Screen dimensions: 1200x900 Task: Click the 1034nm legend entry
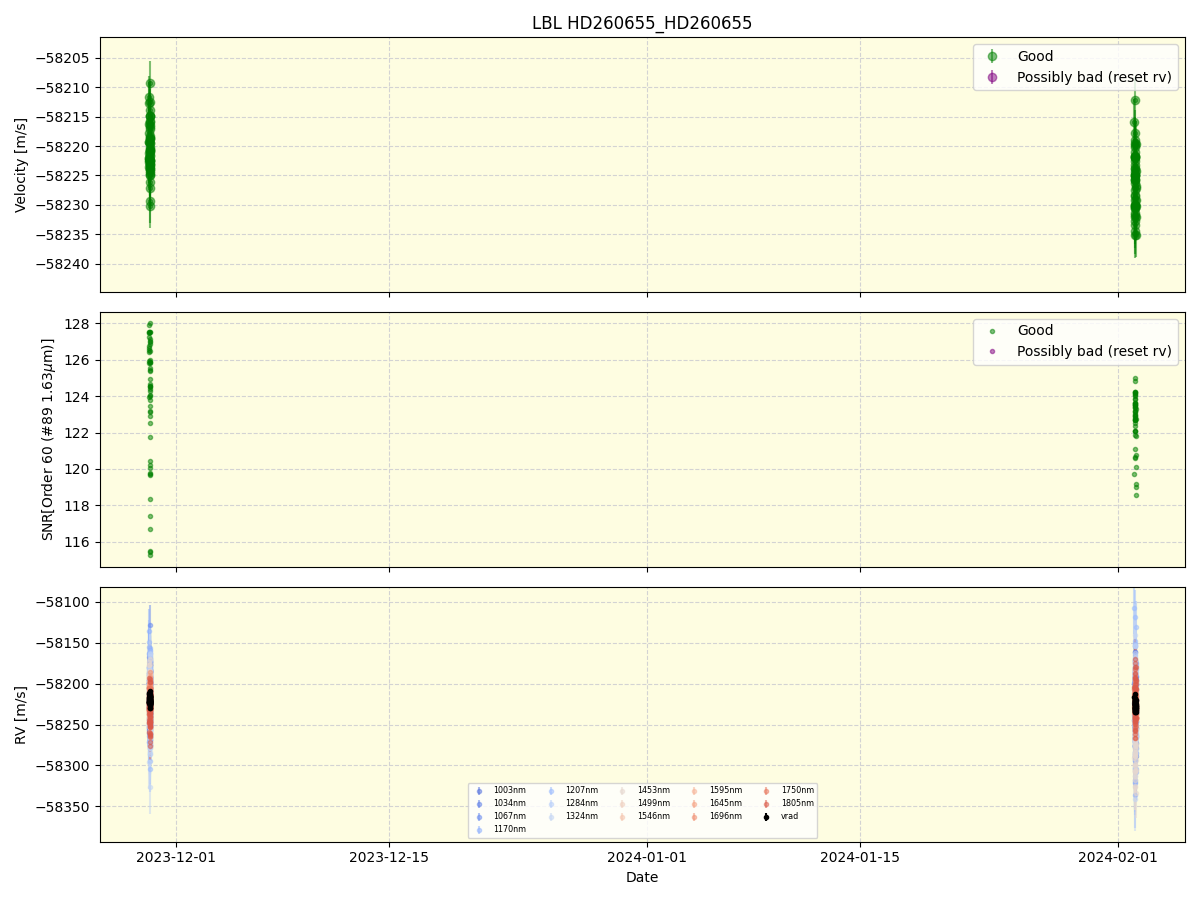coord(509,803)
